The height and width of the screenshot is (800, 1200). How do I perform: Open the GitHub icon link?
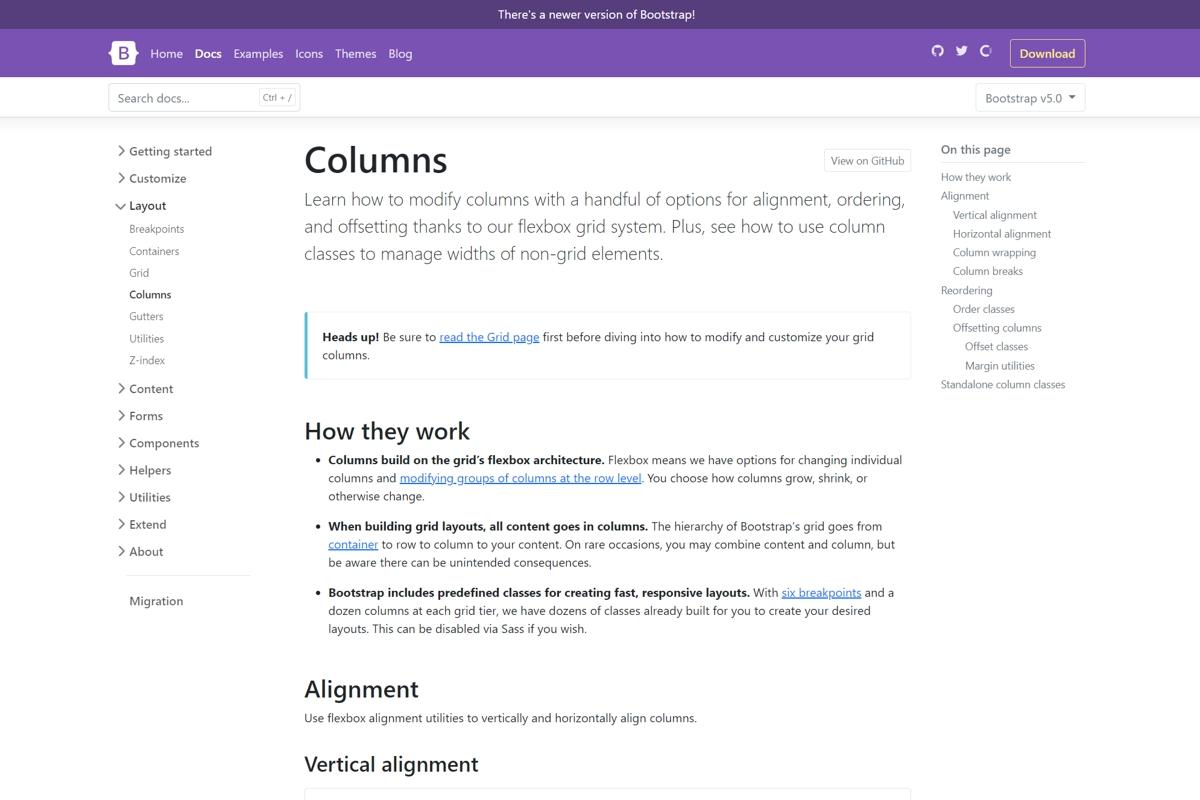coord(937,51)
